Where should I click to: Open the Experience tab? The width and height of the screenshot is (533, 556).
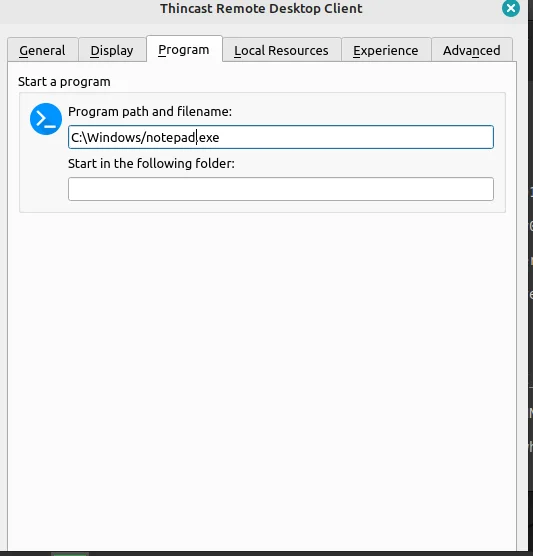tap(386, 50)
